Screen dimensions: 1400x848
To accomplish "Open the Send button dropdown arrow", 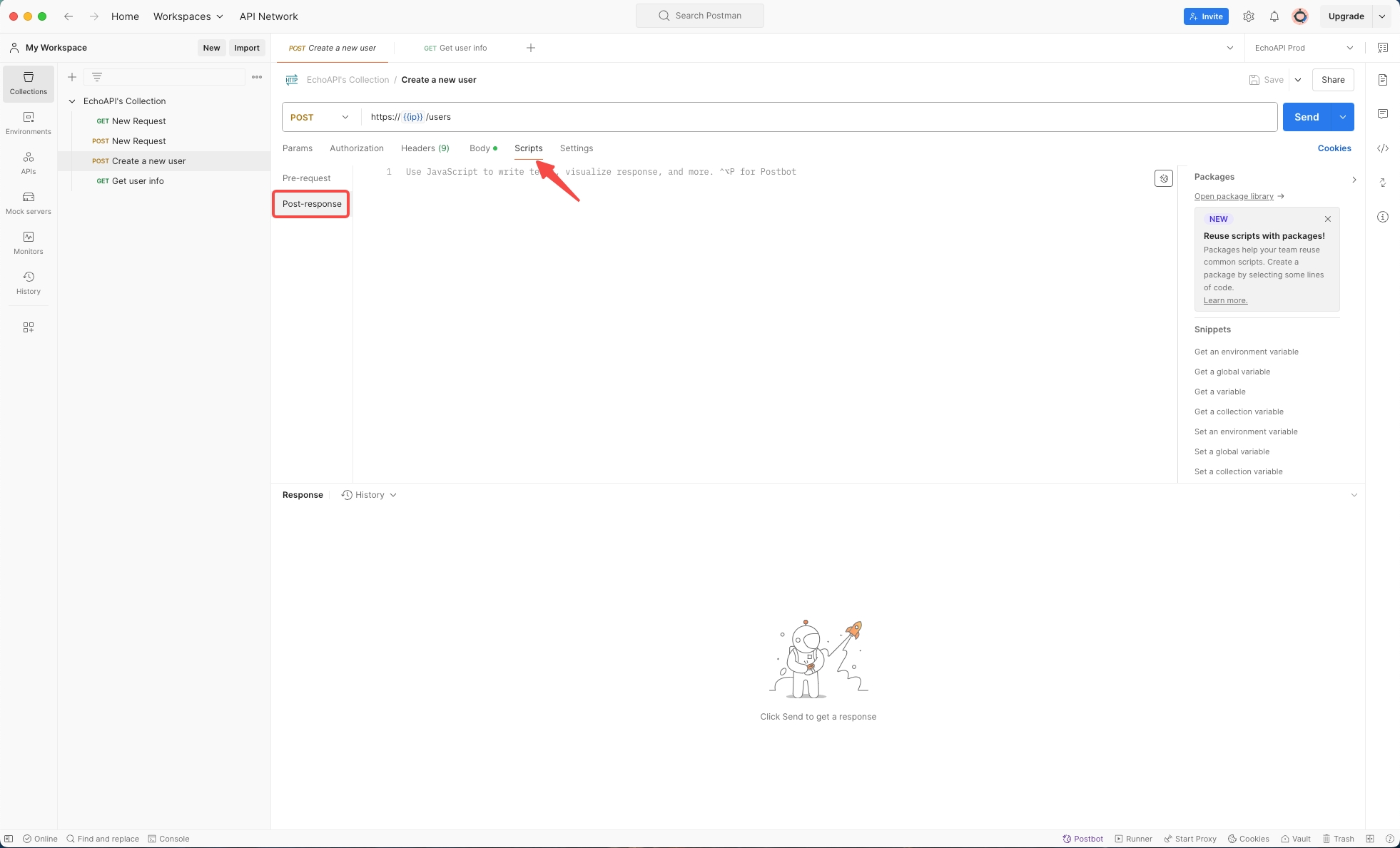I will (x=1343, y=117).
